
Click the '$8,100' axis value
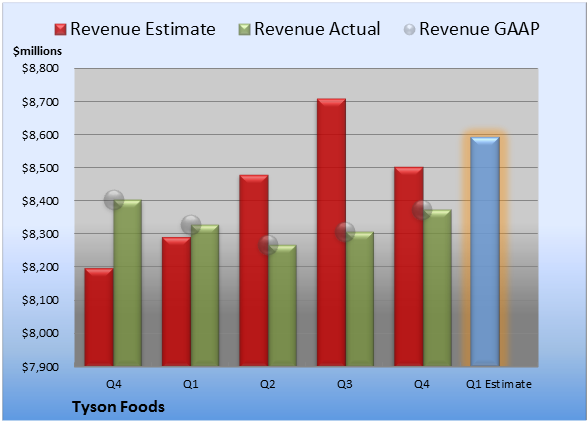point(40,300)
